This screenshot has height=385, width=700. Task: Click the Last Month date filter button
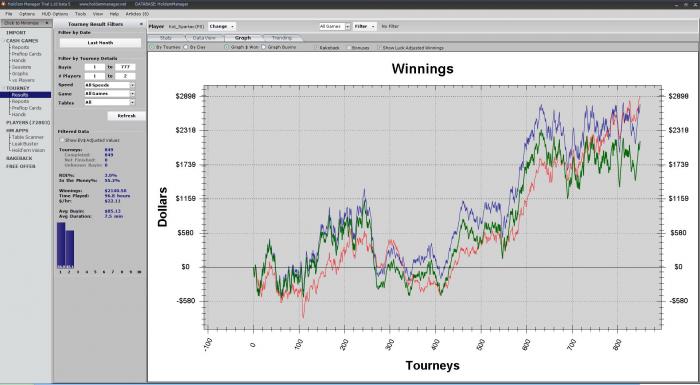pos(100,43)
